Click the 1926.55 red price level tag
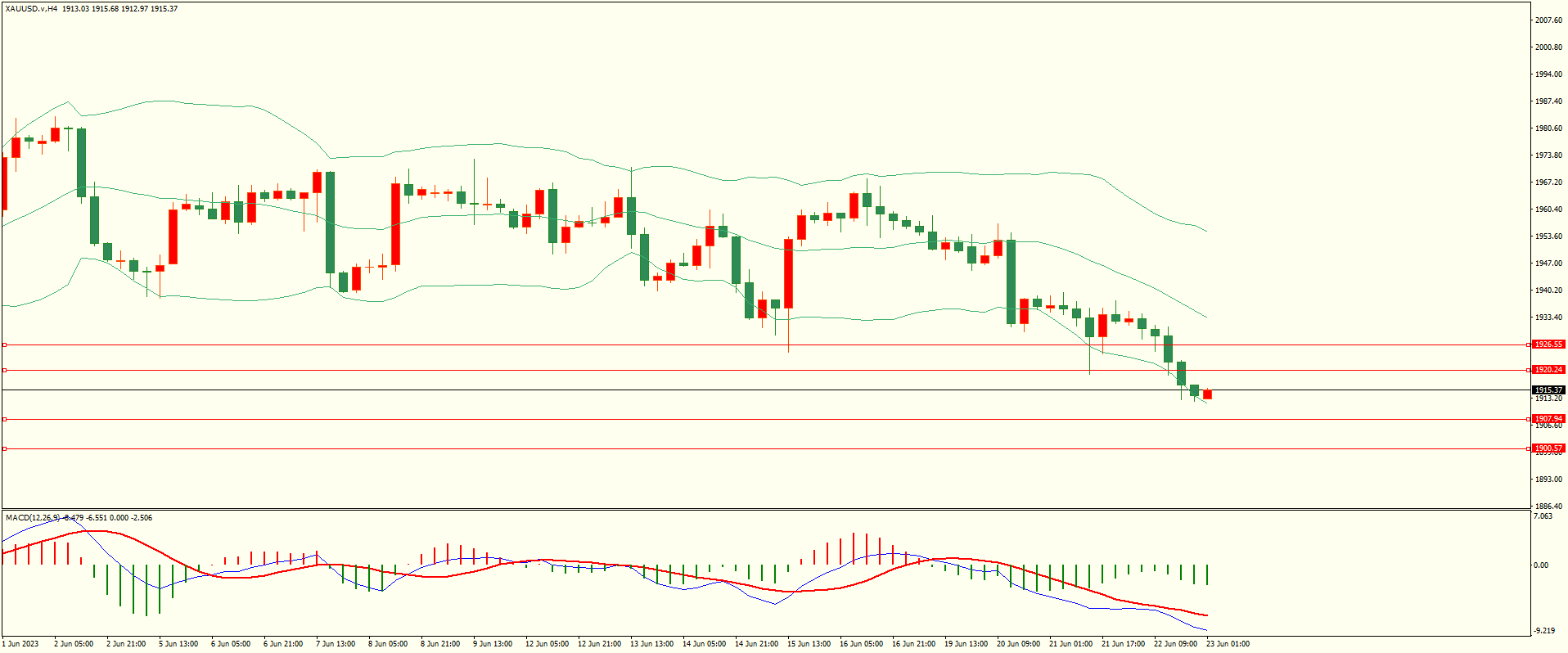This screenshot has width=1568, height=653. point(1548,345)
